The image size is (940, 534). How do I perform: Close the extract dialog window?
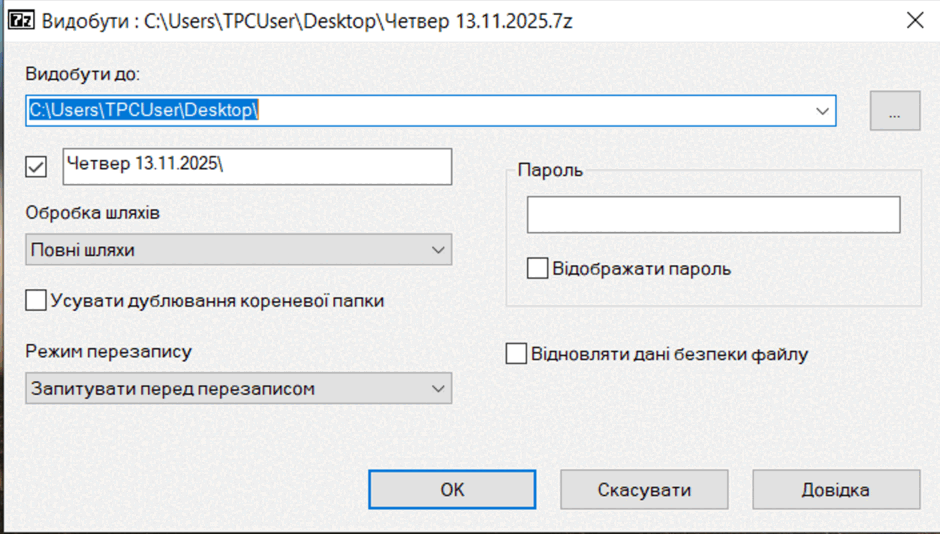pos(915,20)
